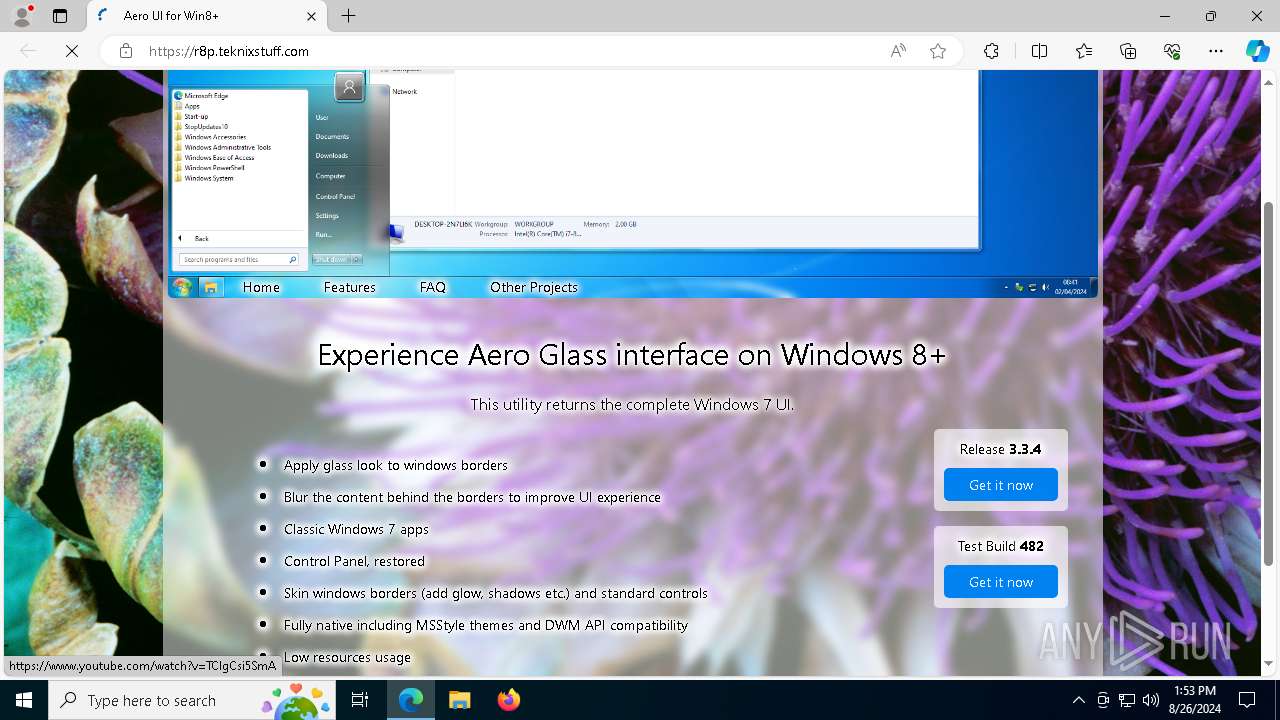Select the Aero UI for Win8+ tab

(x=208, y=16)
